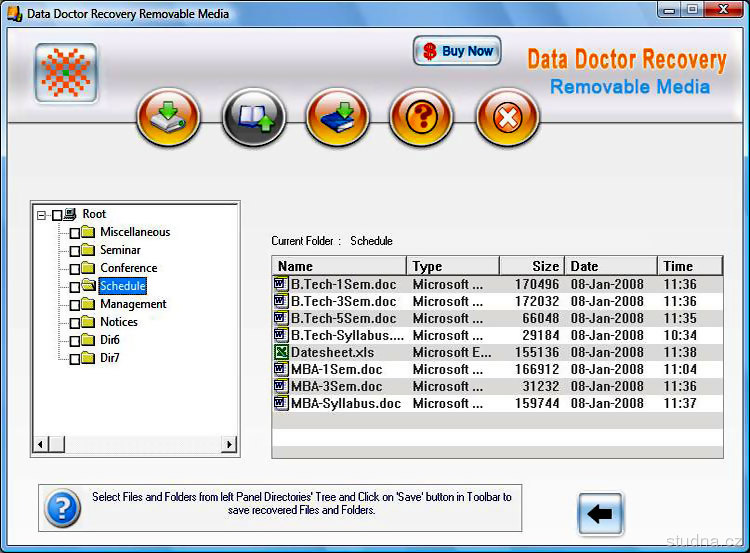Select the Schedule folder in tree
Screen dimensions: 750x553
tap(122, 286)
